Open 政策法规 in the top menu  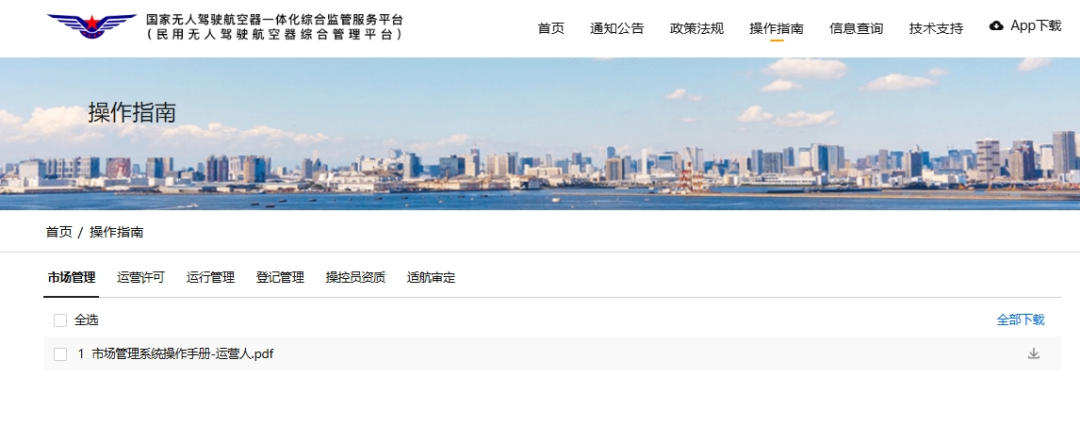pos(697,28)
